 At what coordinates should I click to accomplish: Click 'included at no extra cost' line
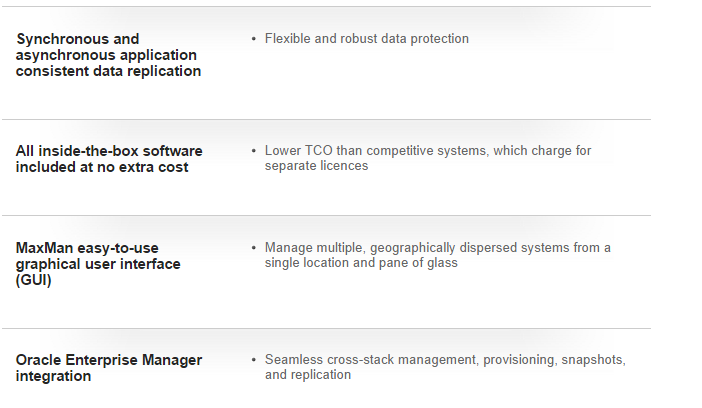102,167
